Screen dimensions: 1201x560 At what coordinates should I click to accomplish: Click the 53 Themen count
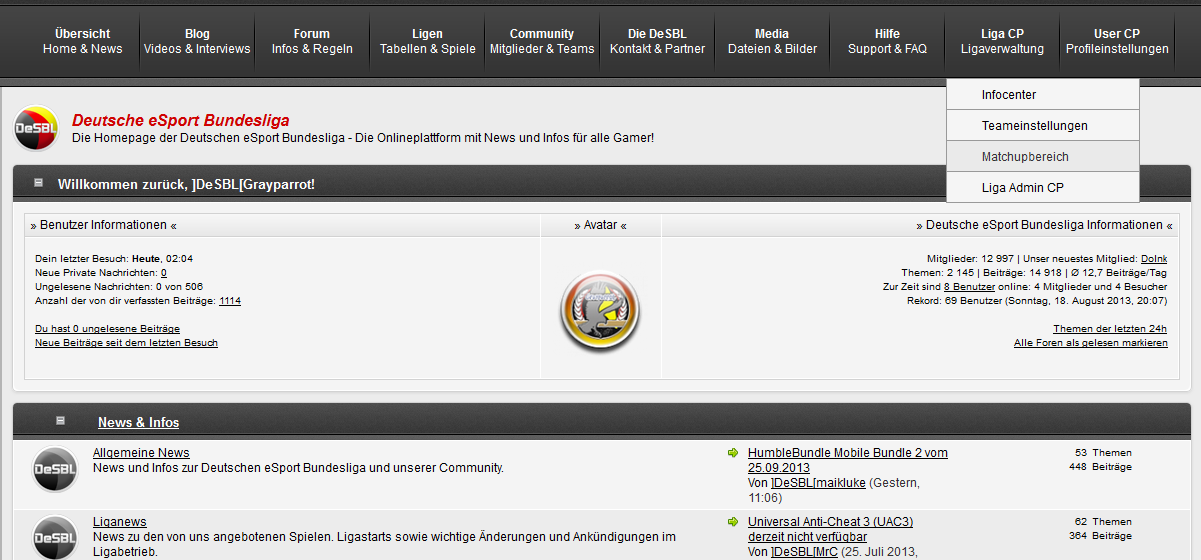(x=1104, y=453)
